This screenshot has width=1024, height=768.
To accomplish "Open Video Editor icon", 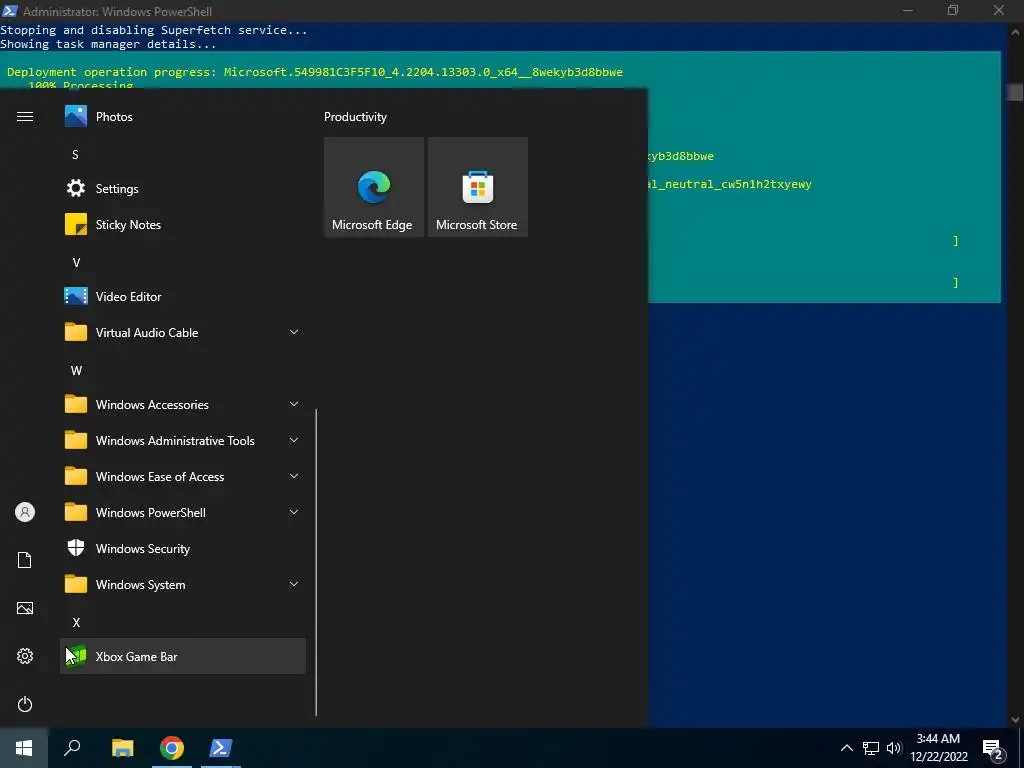I will pyautogui.click(x=76, y=296).
